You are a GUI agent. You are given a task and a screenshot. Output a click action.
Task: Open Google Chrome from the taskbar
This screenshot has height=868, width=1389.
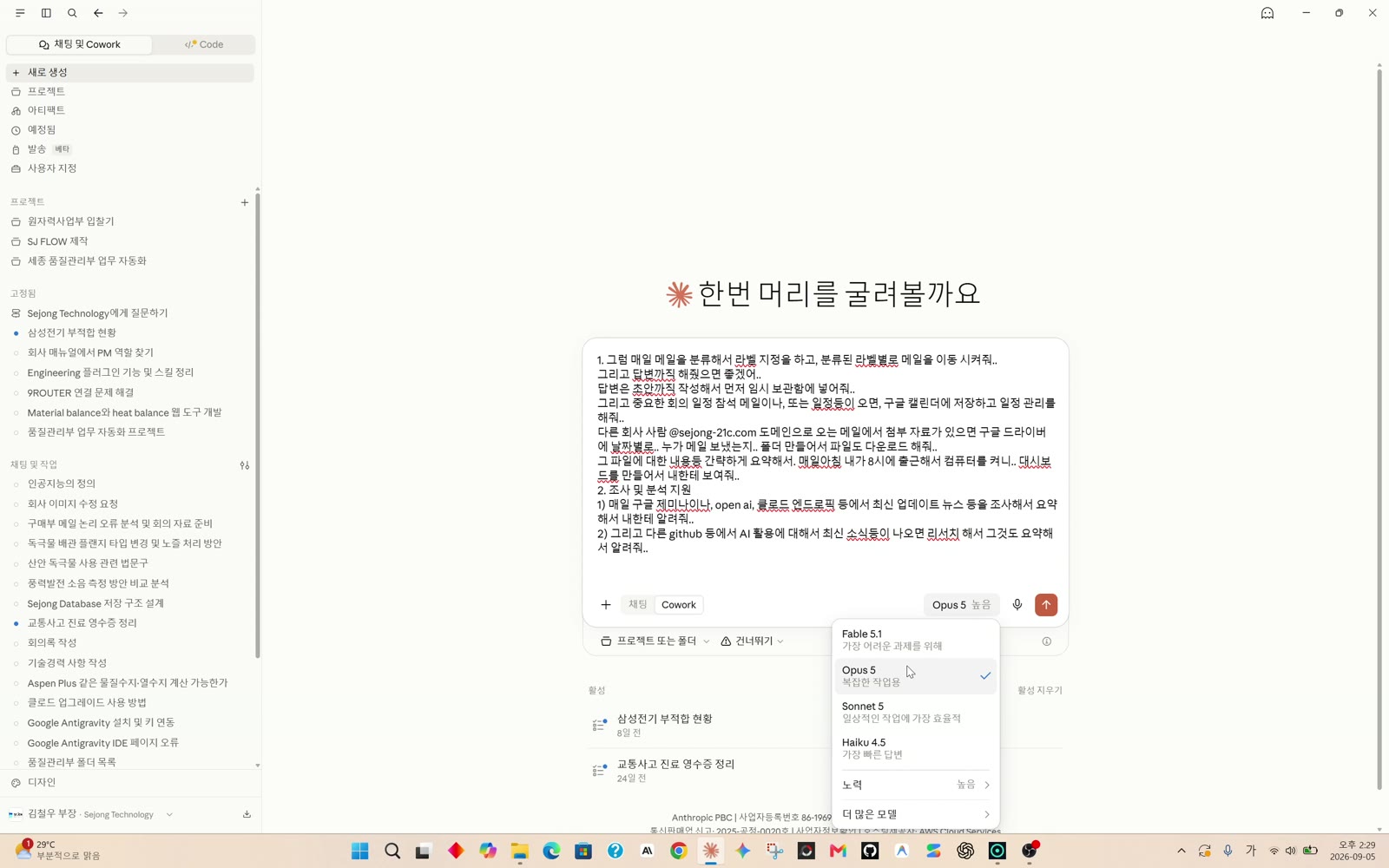[x=679, y=851]
